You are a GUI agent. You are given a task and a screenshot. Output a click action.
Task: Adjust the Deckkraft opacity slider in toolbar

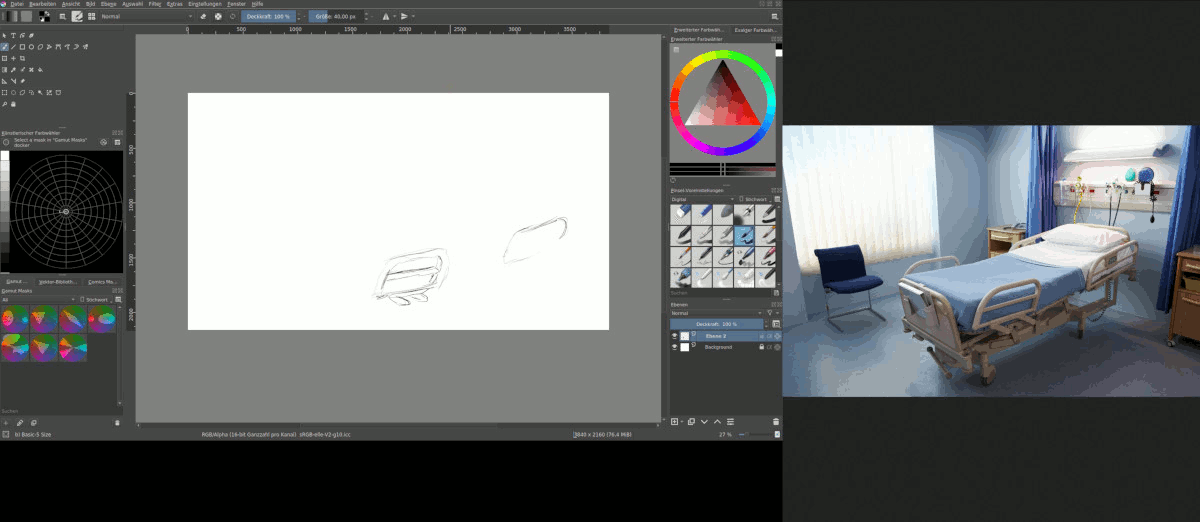[268, 16]
